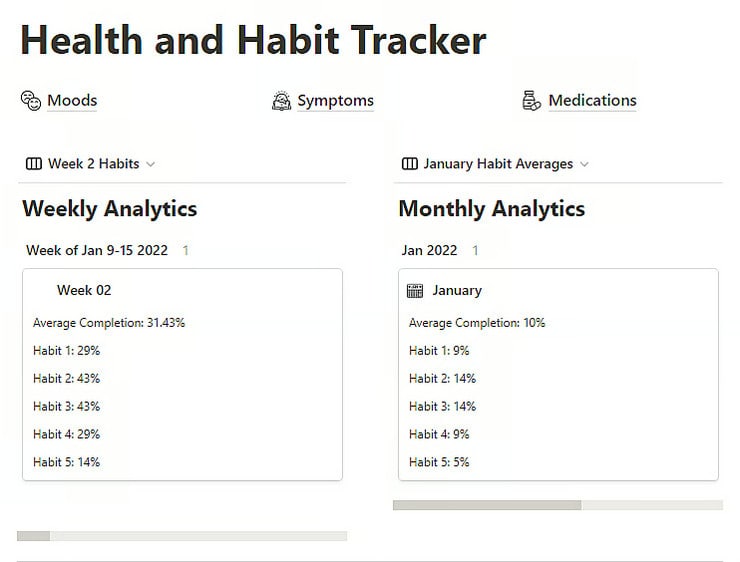This screenshot has width=740, height=562.
Task: Switch to the Week 2 Habits view tab
Action: (x=93, y=164)
